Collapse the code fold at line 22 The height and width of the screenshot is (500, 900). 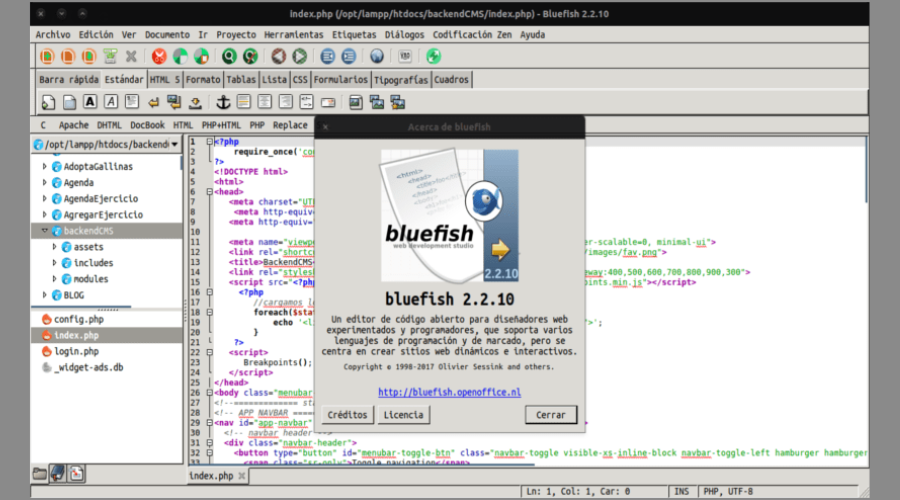(x=210, y=352)
